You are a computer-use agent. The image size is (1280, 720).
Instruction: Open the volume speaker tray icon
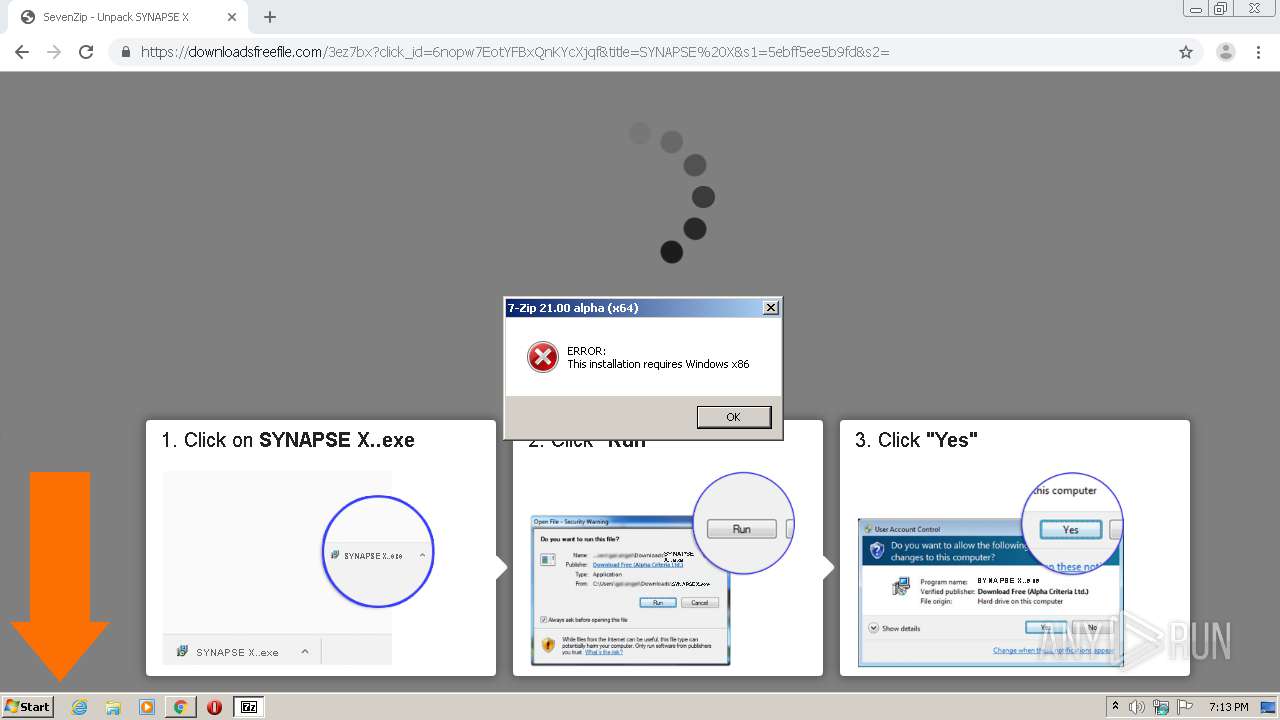click(x=1137, y=707)
